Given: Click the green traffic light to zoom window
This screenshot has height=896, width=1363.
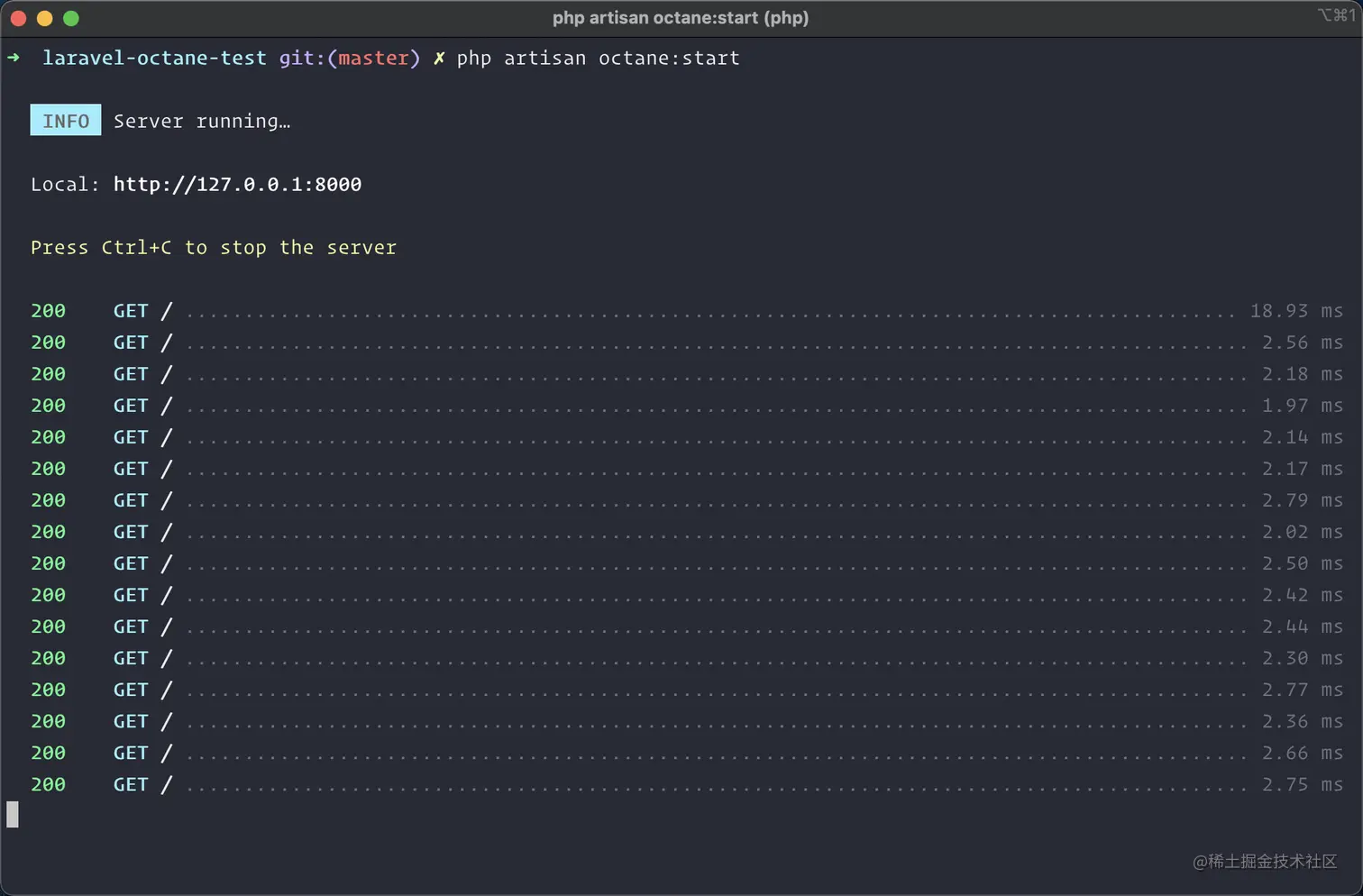Looking at the screenshot, I should click(70, 17).
